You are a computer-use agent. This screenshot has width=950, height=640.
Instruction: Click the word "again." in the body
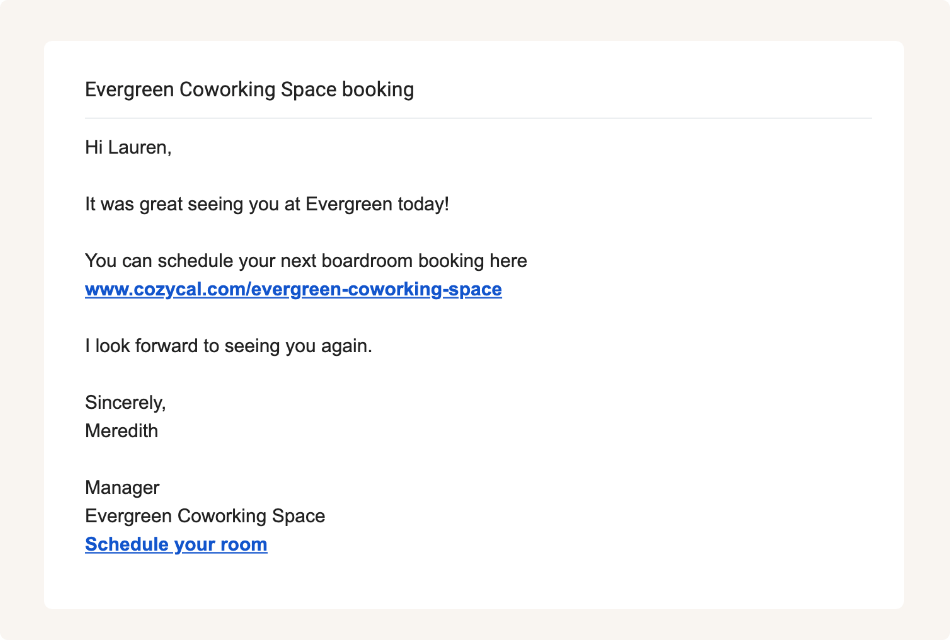pos(346,347)
